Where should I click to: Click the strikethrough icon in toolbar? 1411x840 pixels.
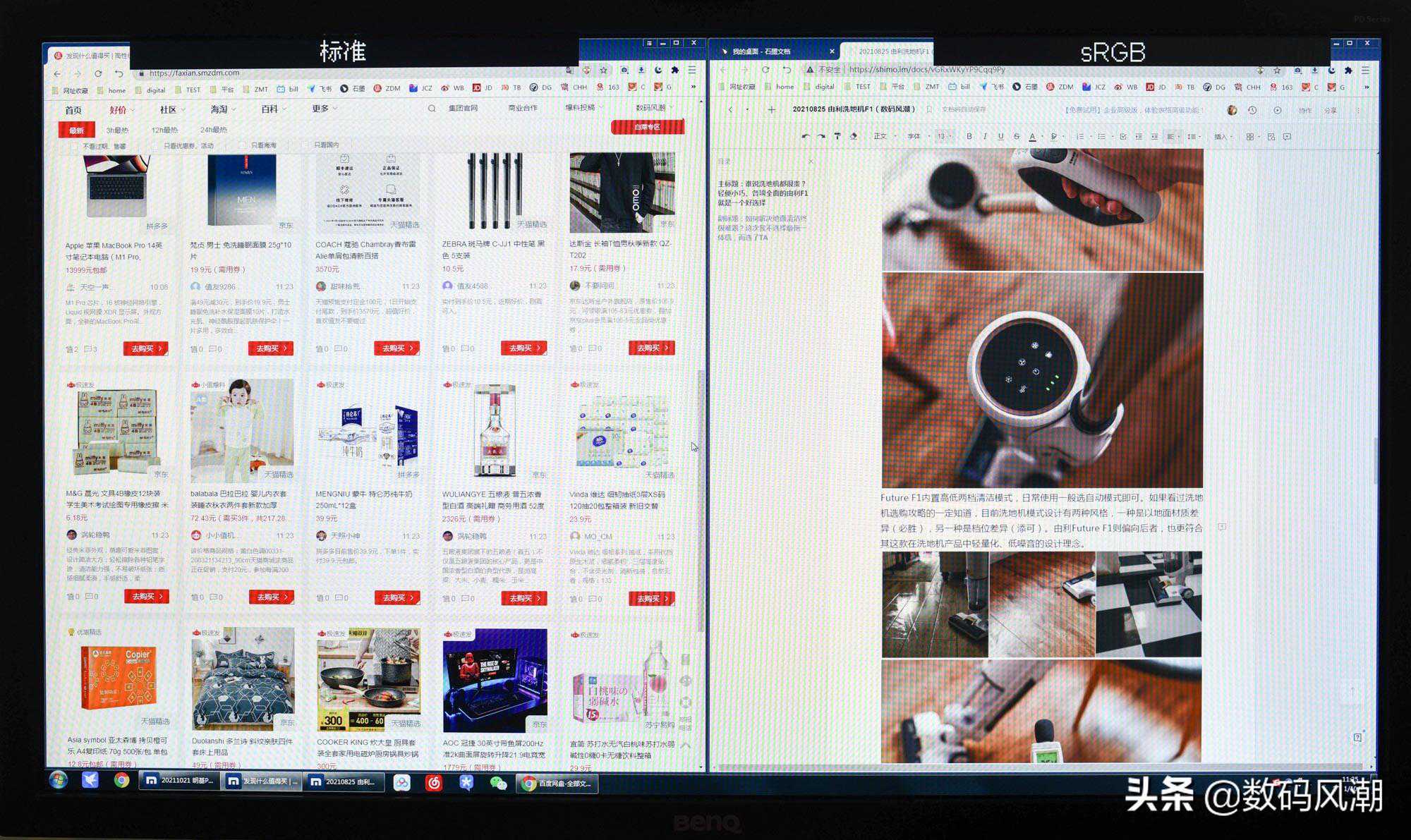pos(1016,136)
